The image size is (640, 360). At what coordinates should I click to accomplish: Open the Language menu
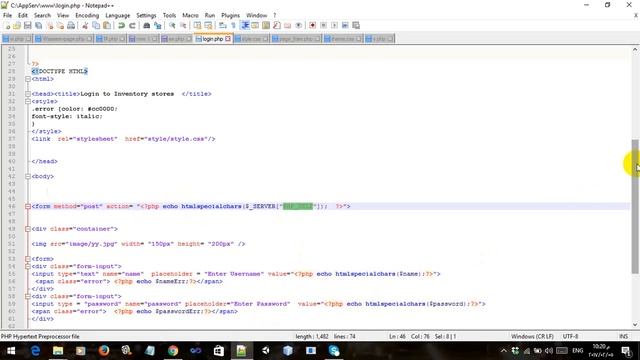coord(118,15)
